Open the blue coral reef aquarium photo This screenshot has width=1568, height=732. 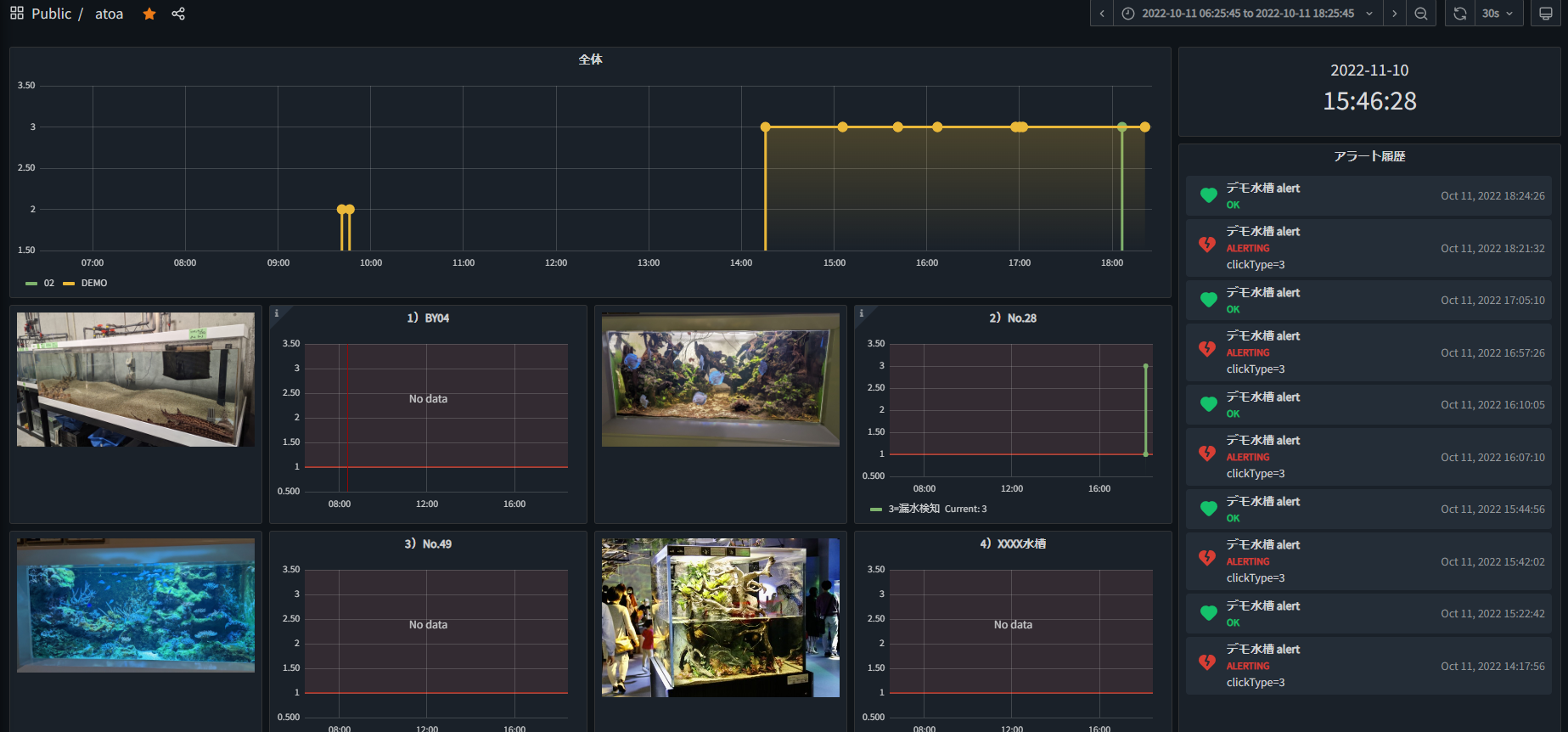136,605
